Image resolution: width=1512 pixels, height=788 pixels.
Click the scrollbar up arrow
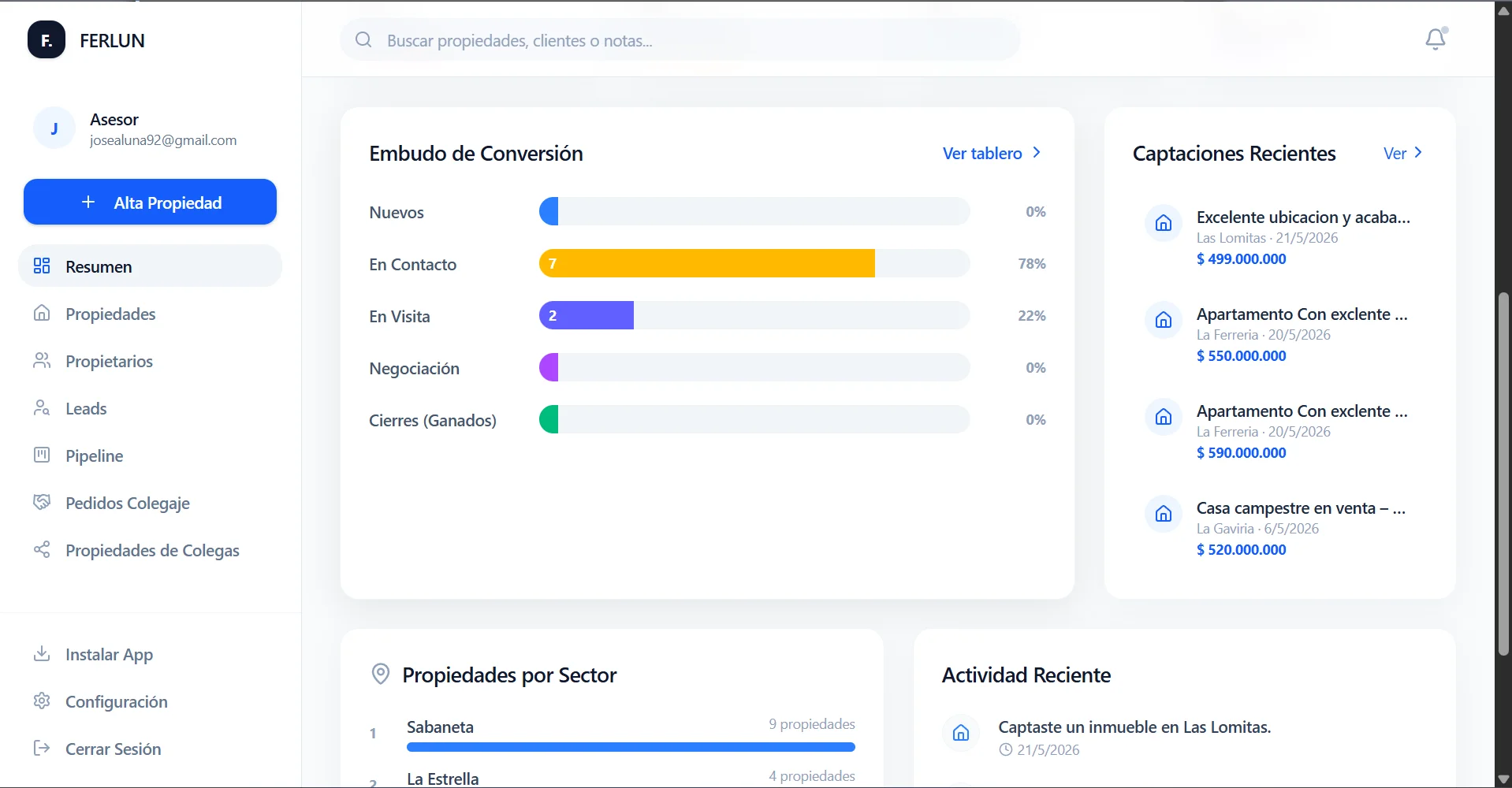coord(1503,10)
